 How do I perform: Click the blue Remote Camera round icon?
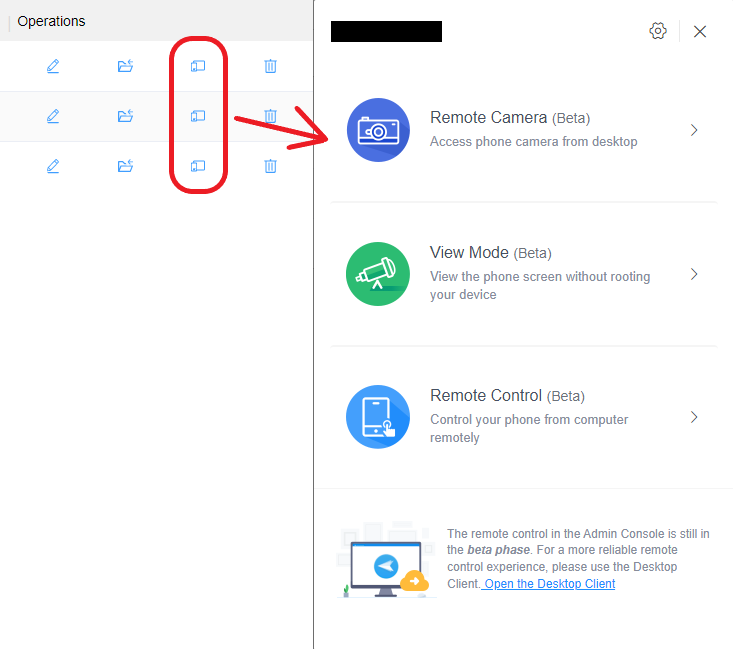pos(378,130)
